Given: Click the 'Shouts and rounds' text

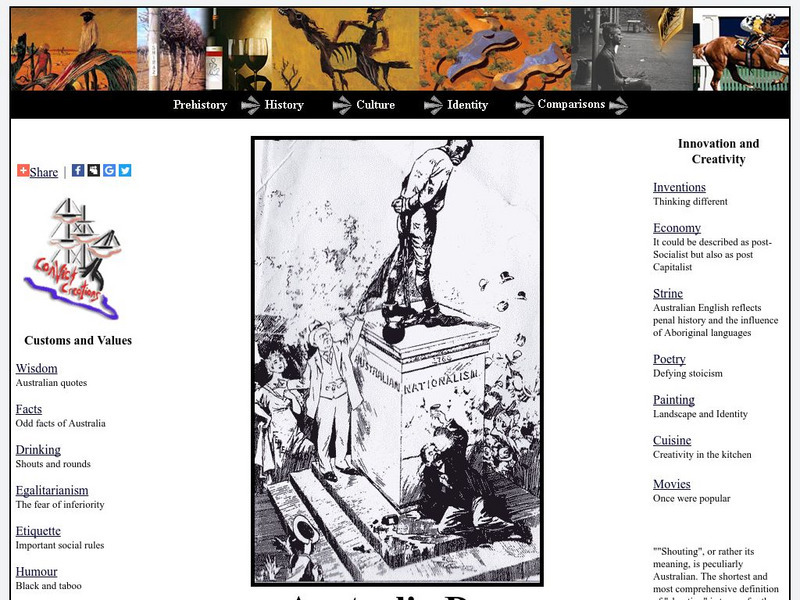Looking at the screenshot, I should 53,464.
